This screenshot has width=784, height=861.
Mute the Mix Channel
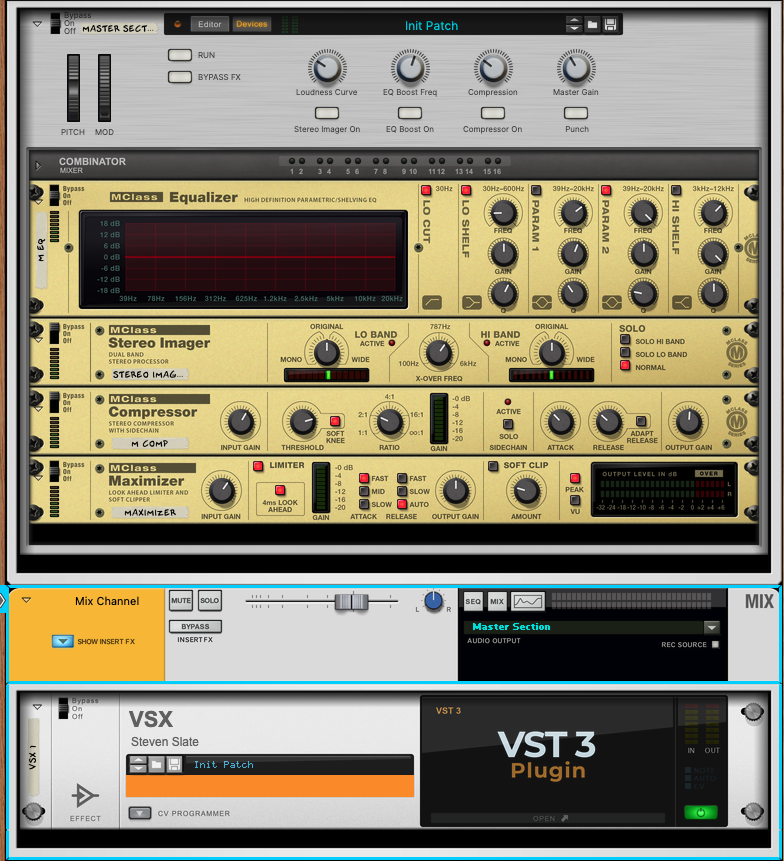[x=181, y=601]
